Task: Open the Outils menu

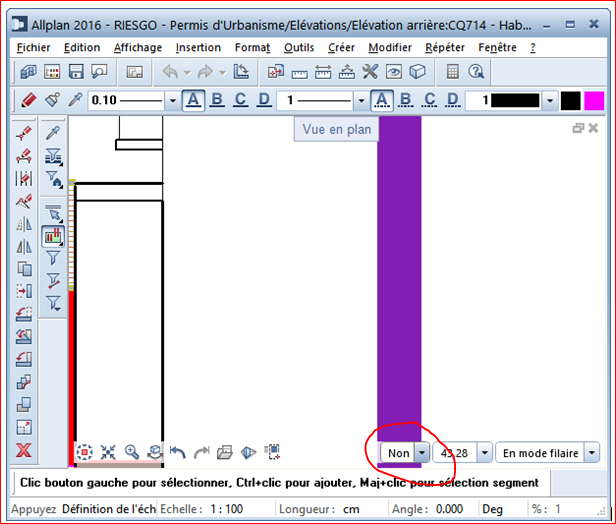Action: pos(299,48)
